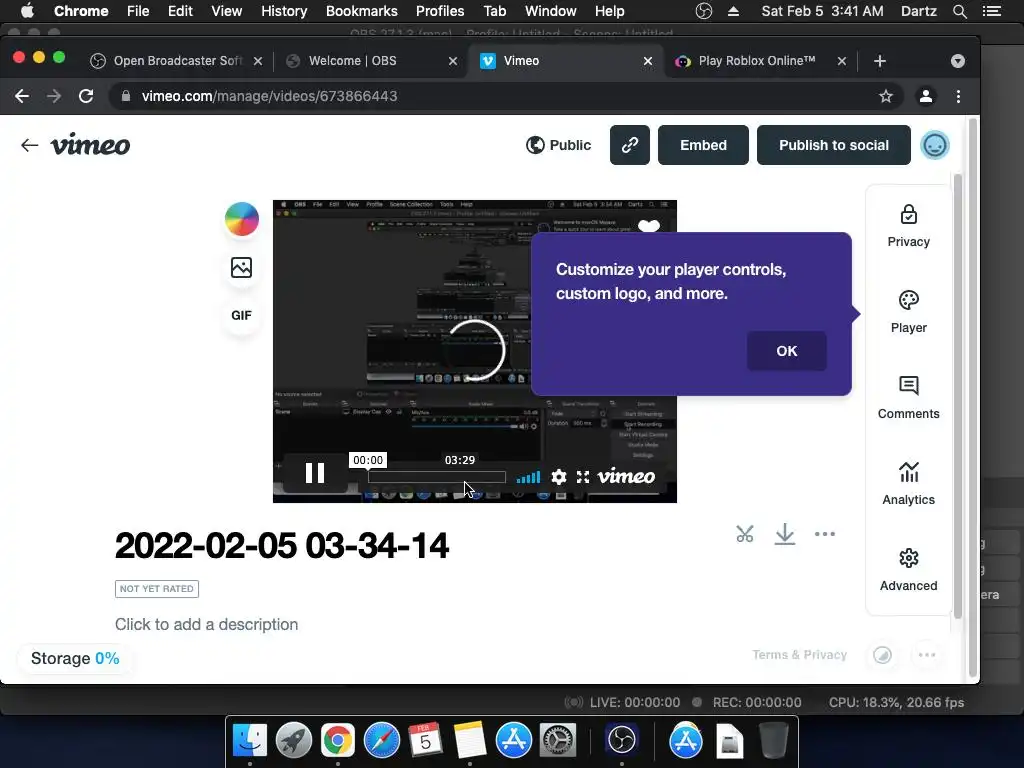Open Finder from the Dock

[249, 740]
